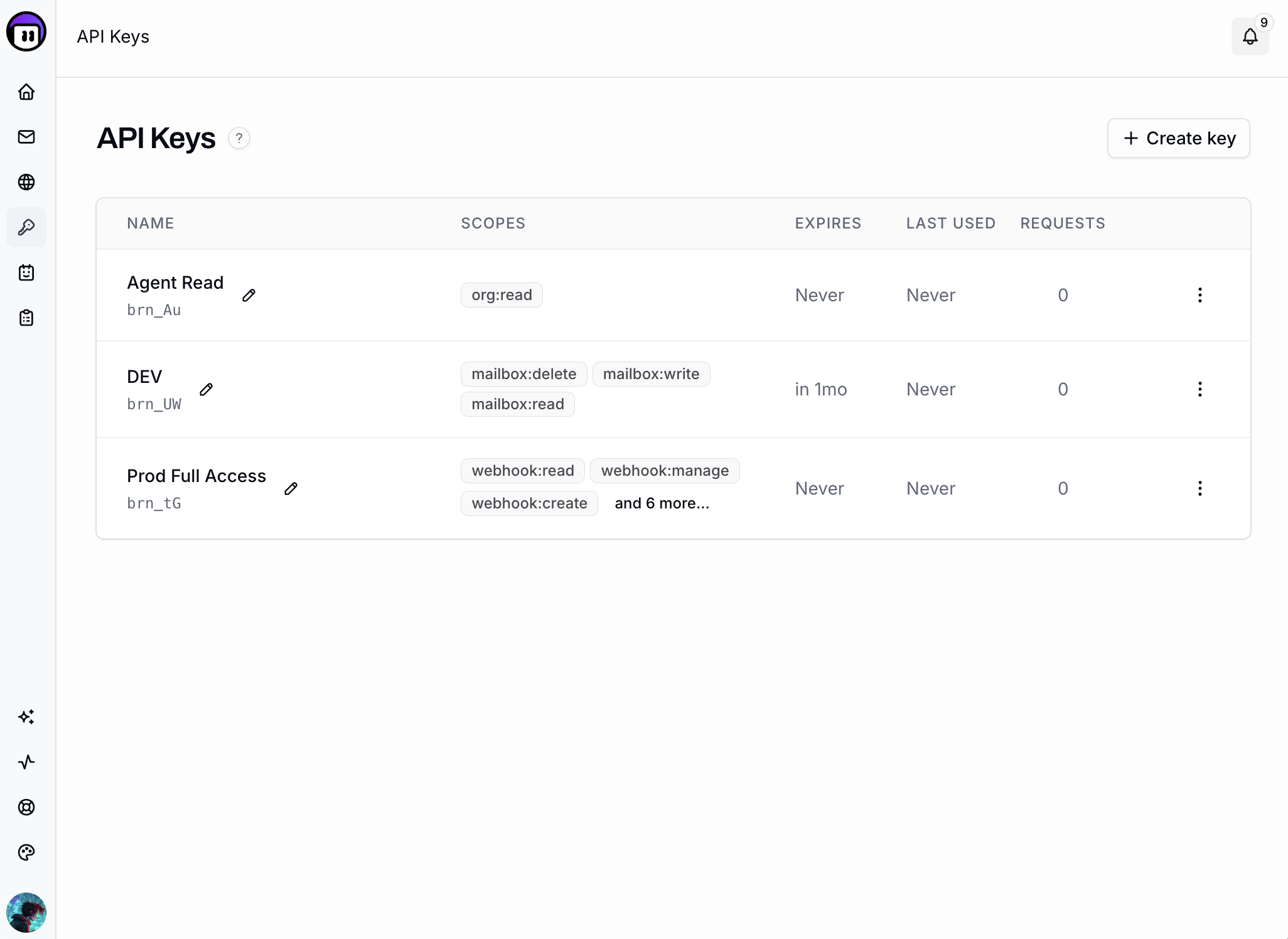Viewport: 1288px width, 939px height.
Task: Open actions menu for Agent Read row
Action: 1200,295
